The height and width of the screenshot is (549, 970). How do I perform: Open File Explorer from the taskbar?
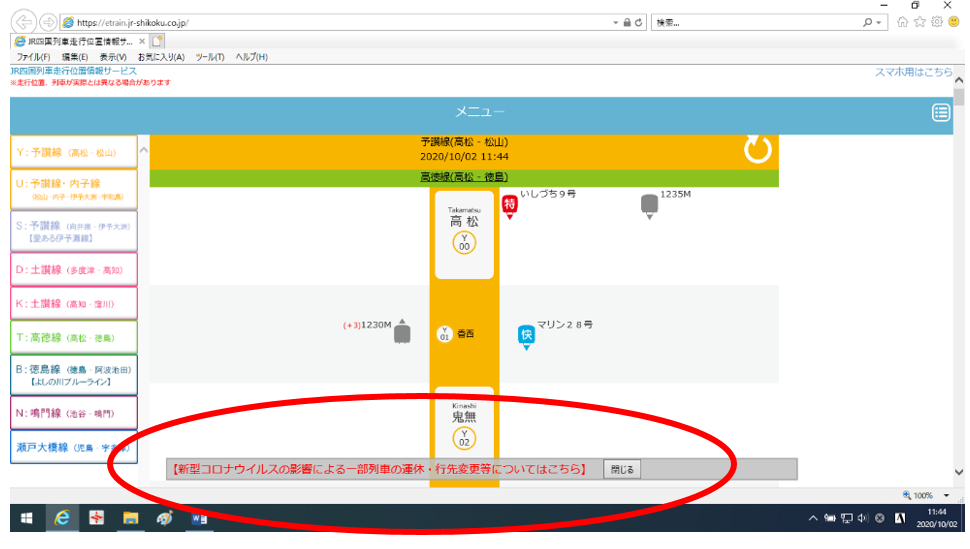[130, 518]
